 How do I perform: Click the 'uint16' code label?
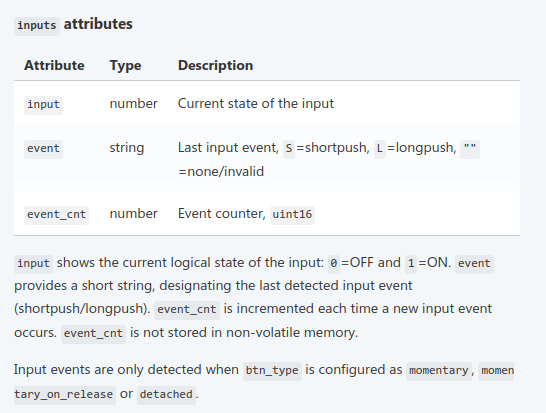click(292, 215)
